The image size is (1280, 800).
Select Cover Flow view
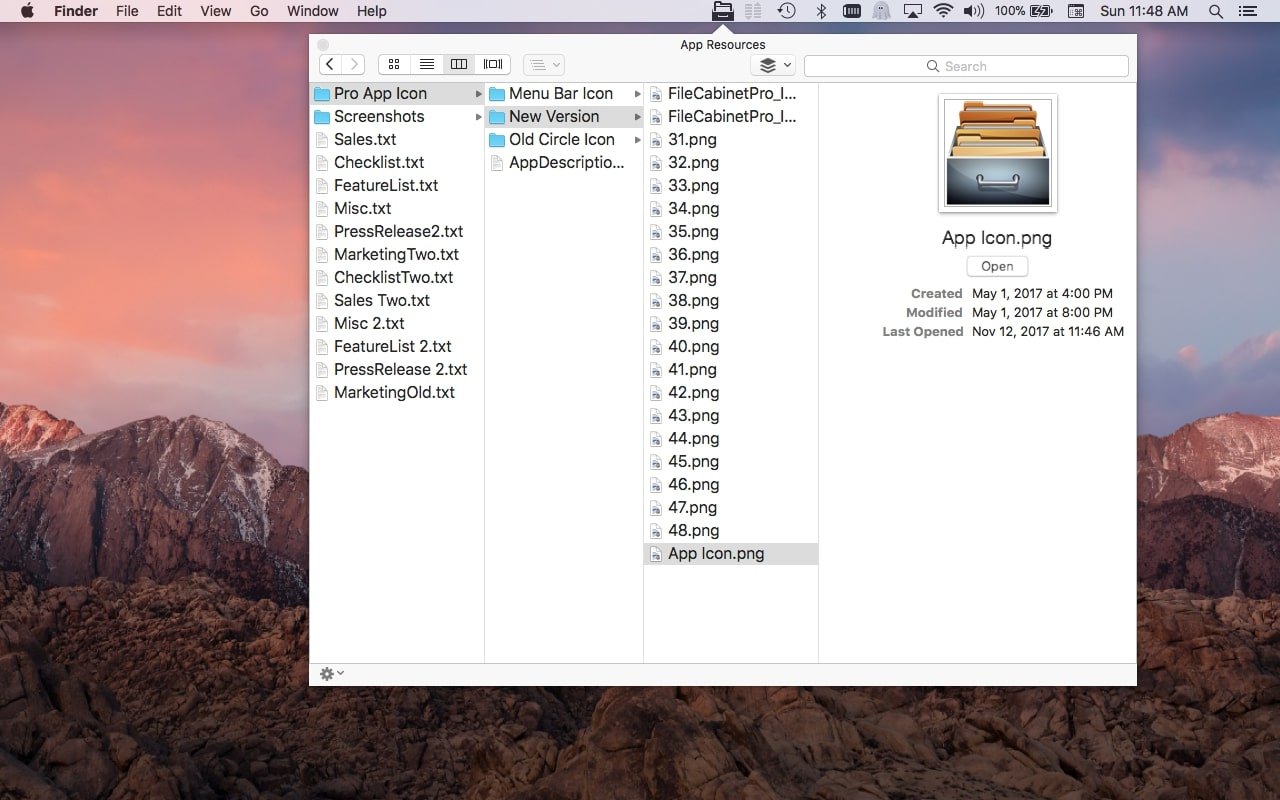point(492,63)
